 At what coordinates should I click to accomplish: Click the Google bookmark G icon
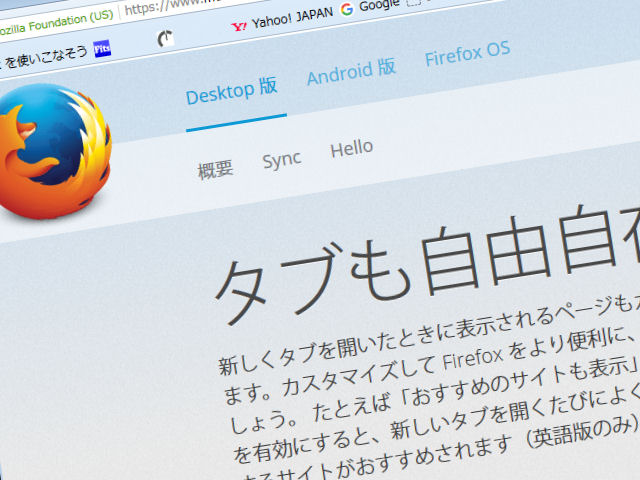pyautogui.click(x=347, y=9)
